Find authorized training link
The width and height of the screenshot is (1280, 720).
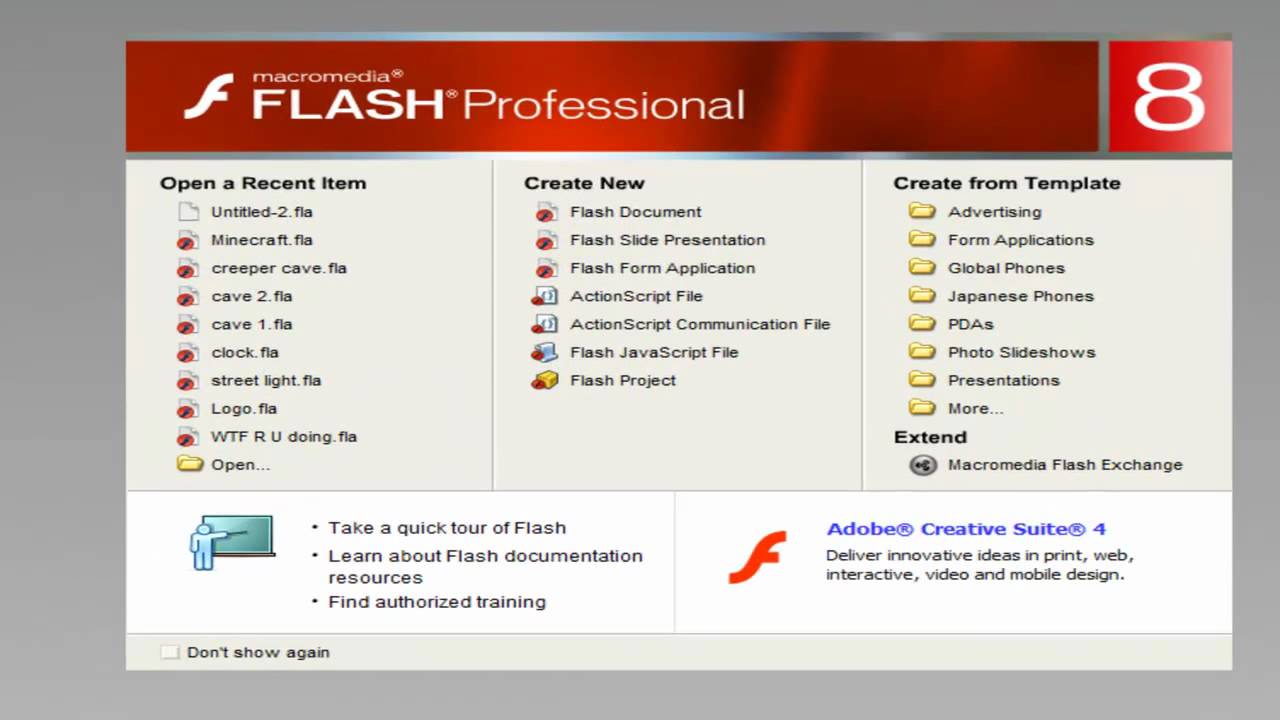coord(437,602)
